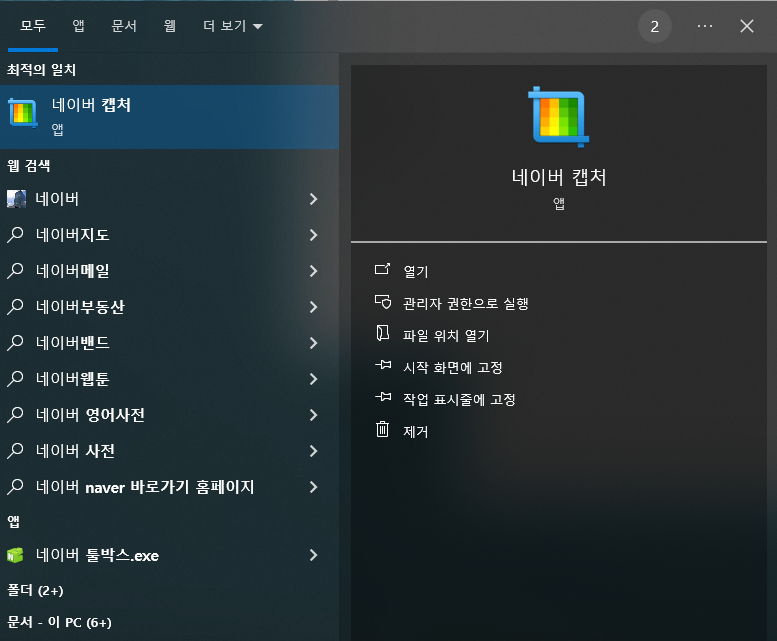Screen dimensions: 777x641
Task: Select the 네이버 사전 suggestion text
Action: pyautogui.click(x=75, y=451)
